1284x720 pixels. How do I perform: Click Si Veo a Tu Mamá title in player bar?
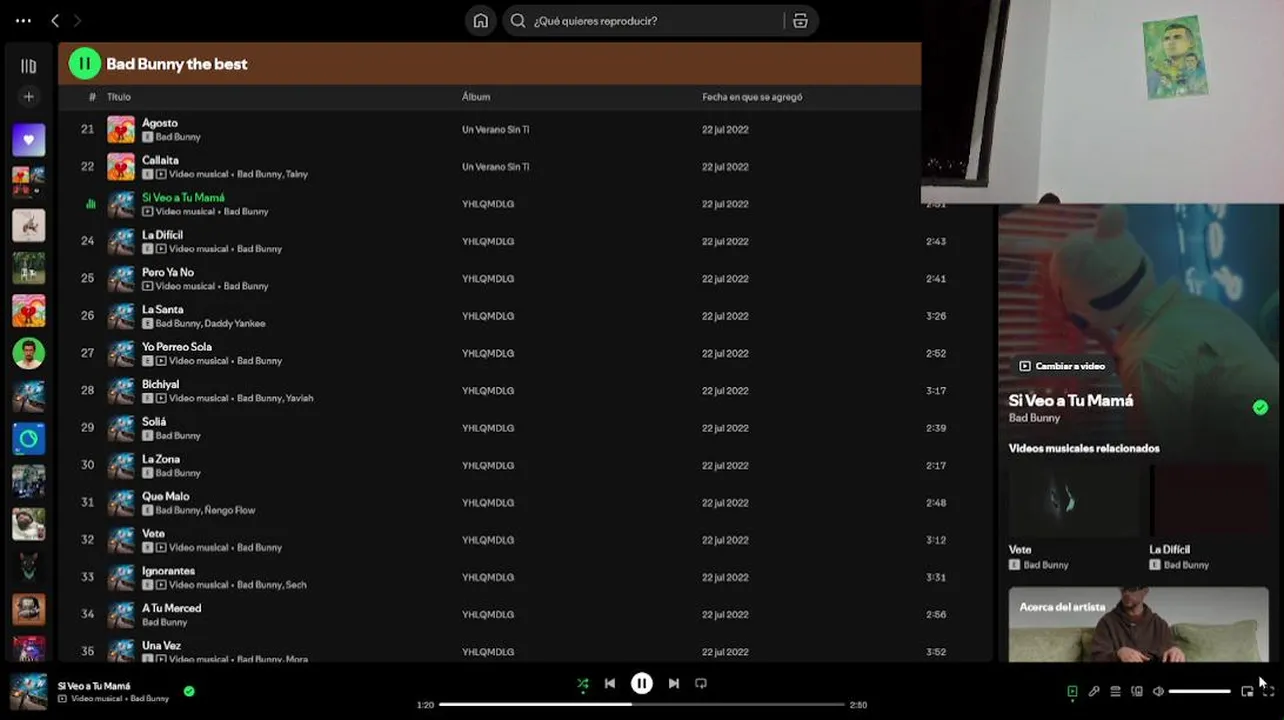pos(94,686)
